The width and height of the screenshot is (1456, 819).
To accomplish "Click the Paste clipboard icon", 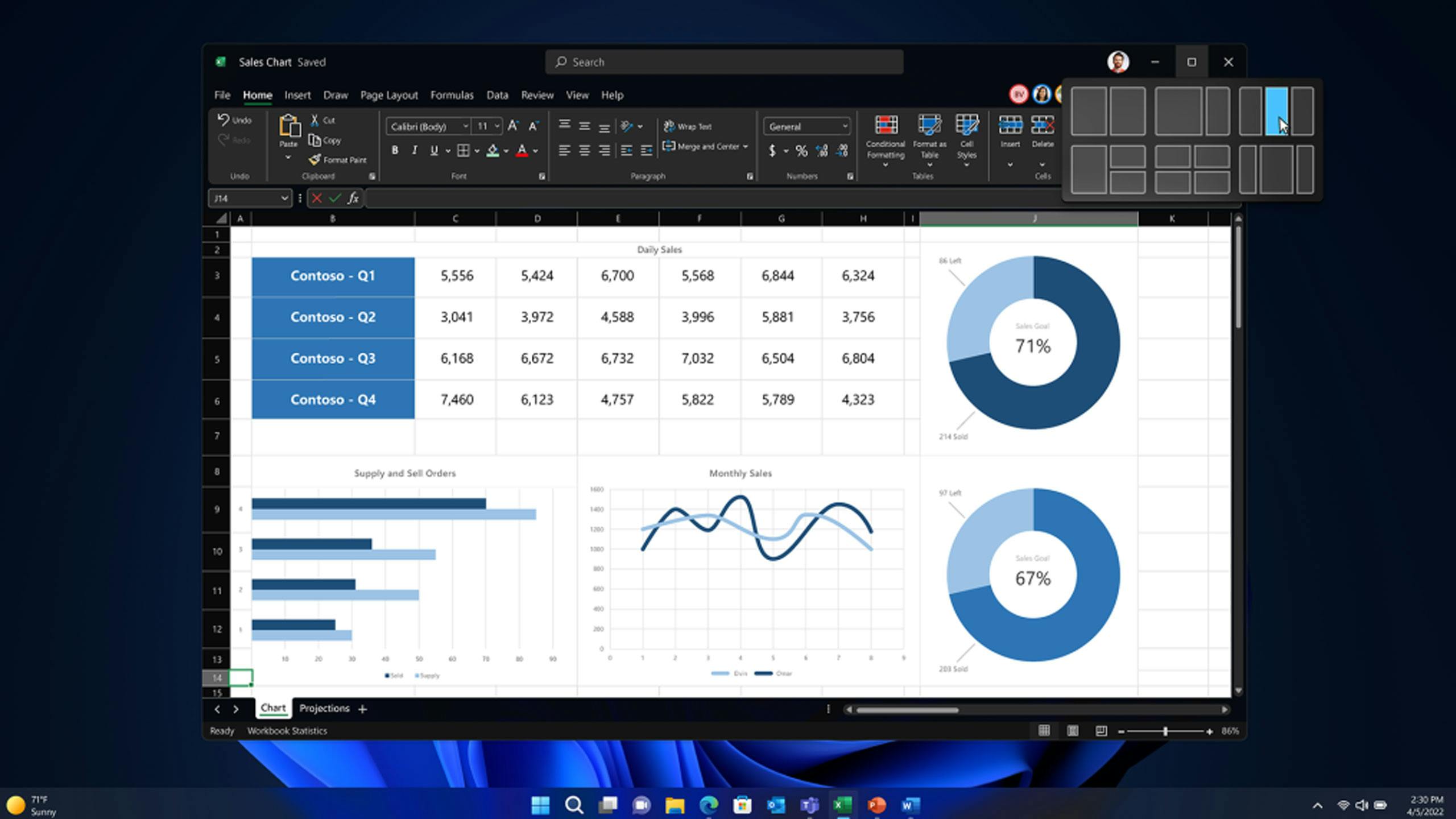I will (x=289, y=126).
